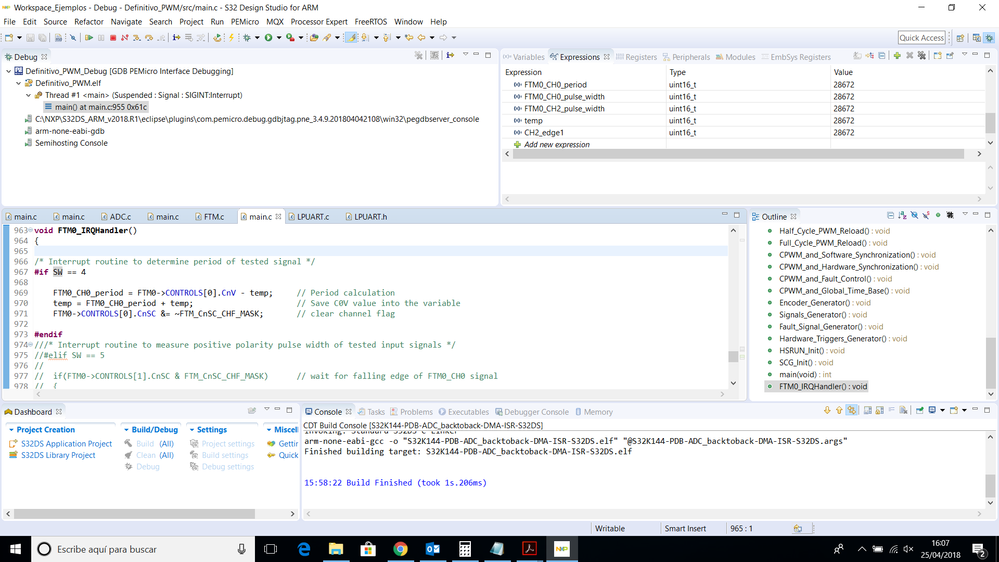Open File Explorer from the taskbar

(336, 549)
